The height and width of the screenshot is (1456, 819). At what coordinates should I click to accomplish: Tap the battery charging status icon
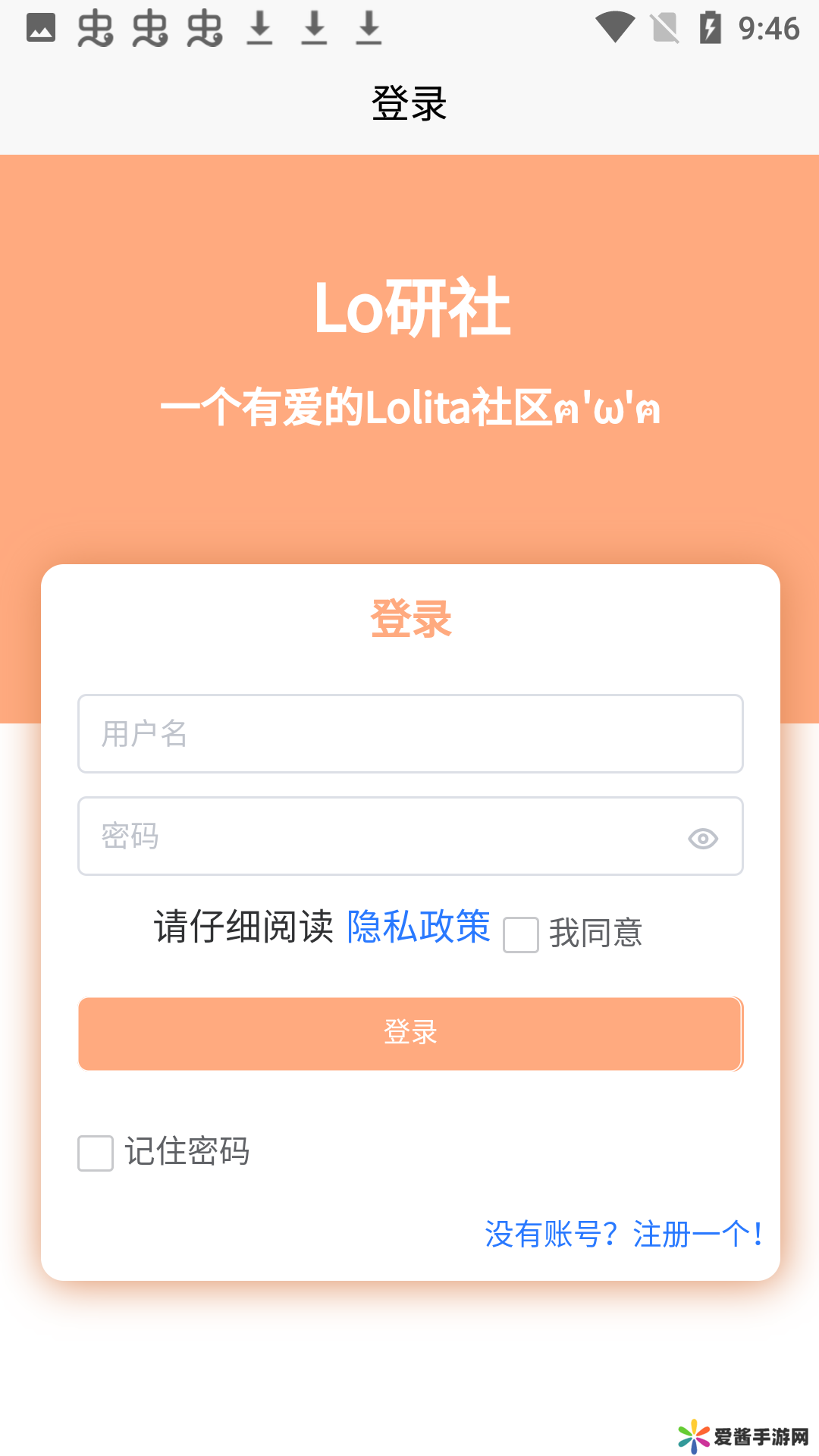click(x=710, y=28)
